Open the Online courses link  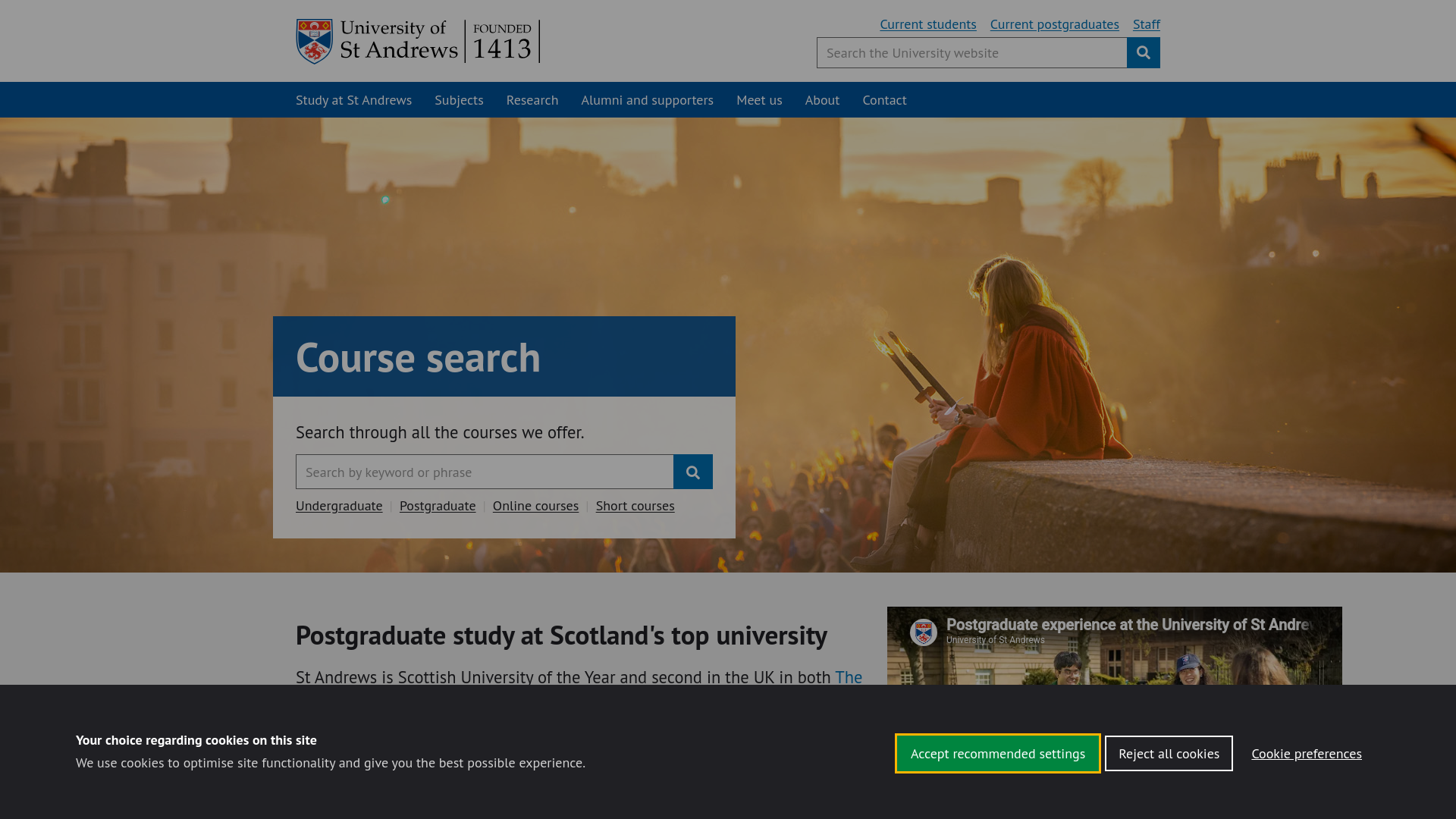point(535,506)
